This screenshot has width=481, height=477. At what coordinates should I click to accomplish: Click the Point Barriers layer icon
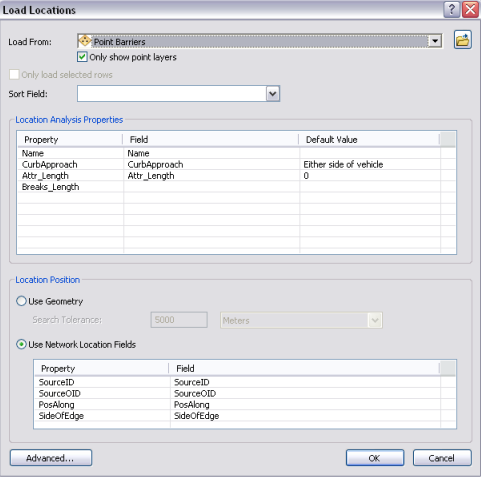coord(84,41)
